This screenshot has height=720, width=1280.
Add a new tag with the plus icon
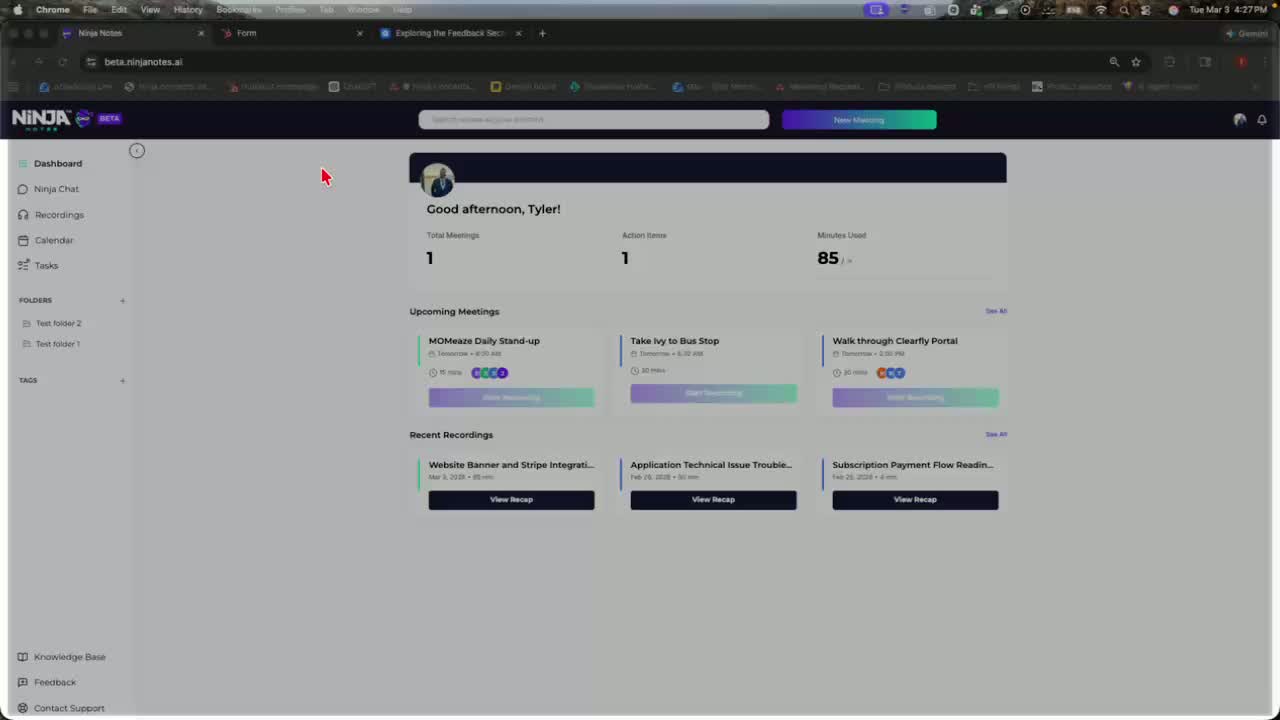click(123, 380)
